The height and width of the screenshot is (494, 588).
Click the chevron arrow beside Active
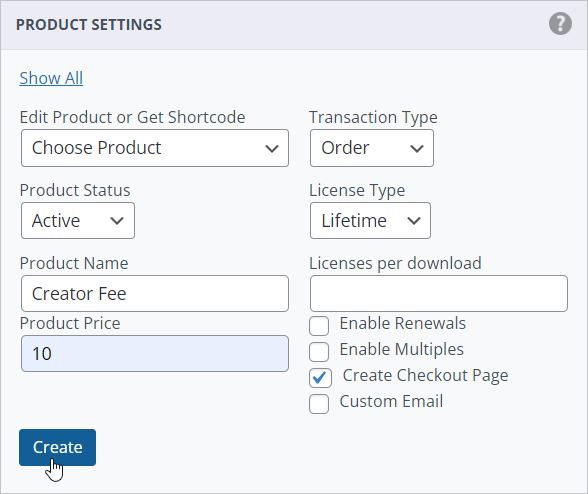click(x=117, y=221)
